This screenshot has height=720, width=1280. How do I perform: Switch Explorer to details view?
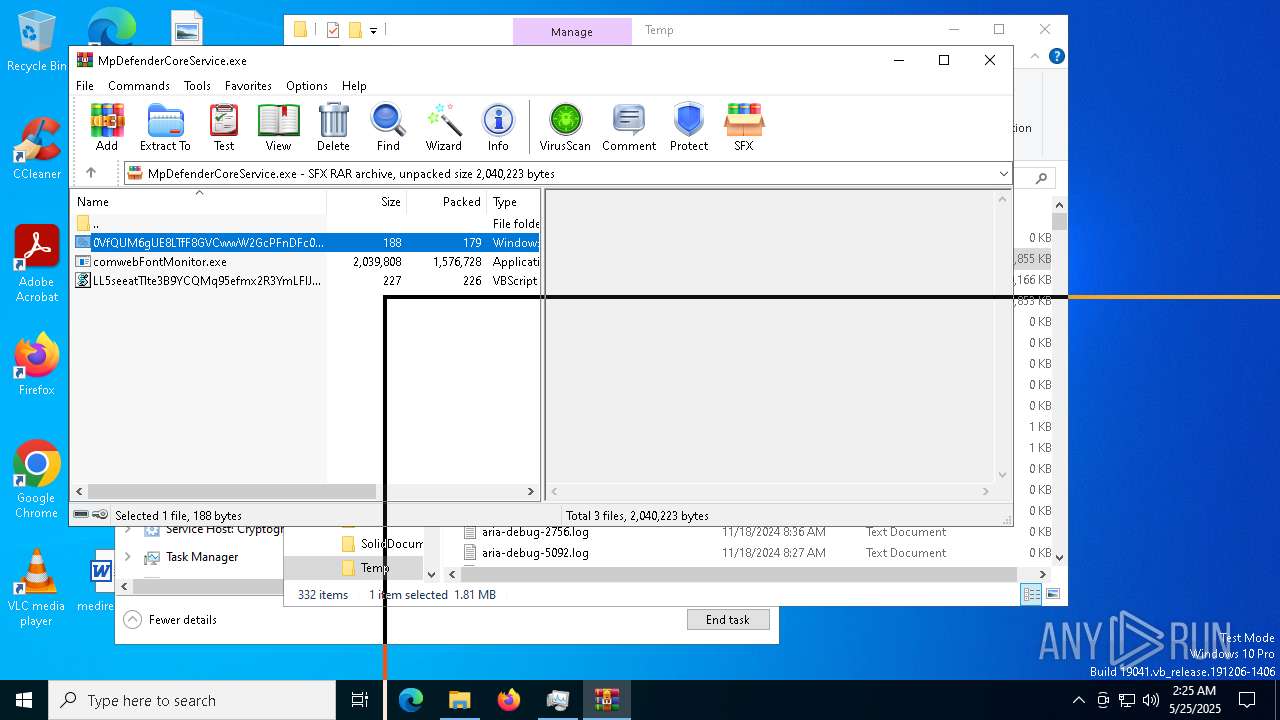click(1031, 594)
